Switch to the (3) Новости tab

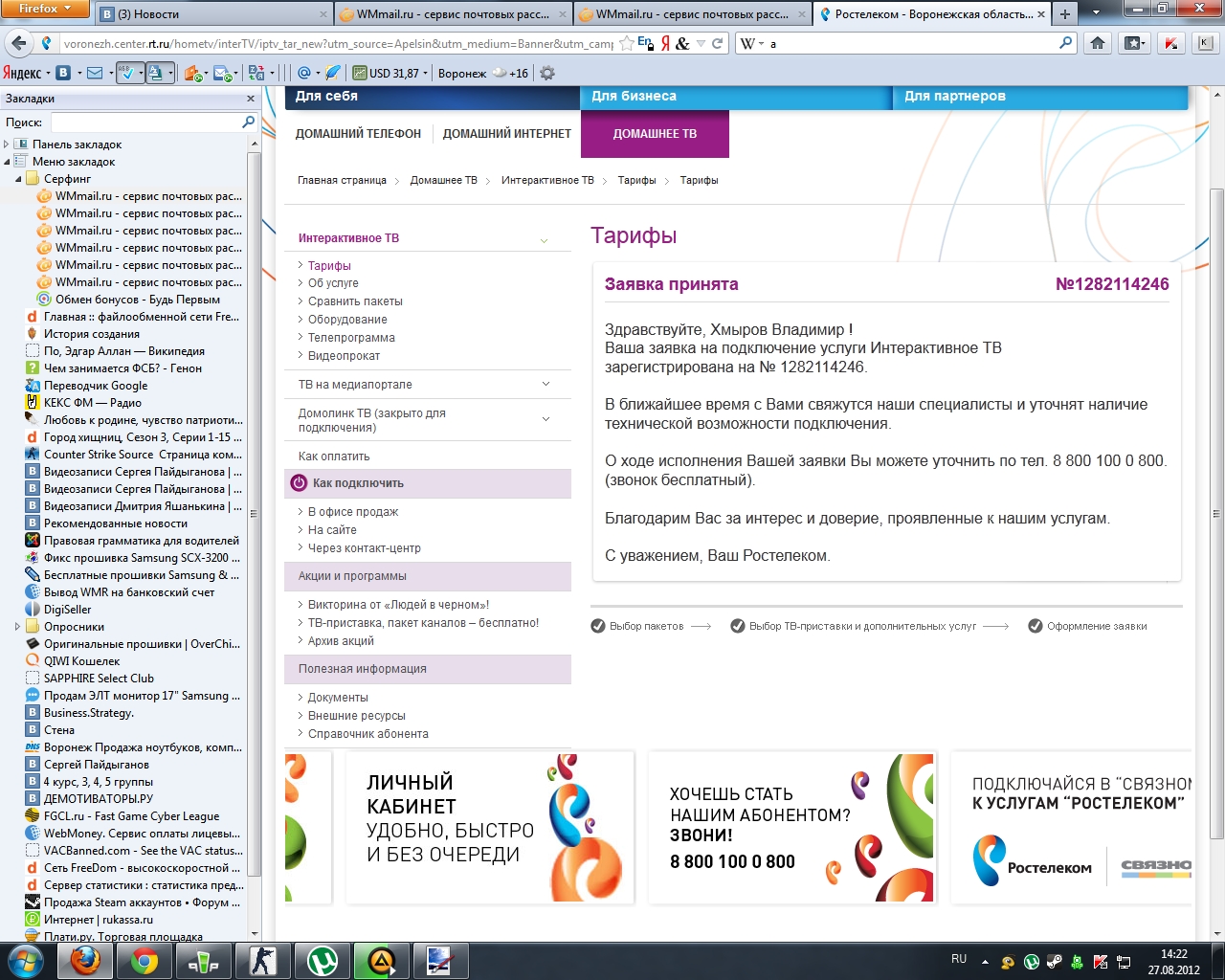coord(213,13)
